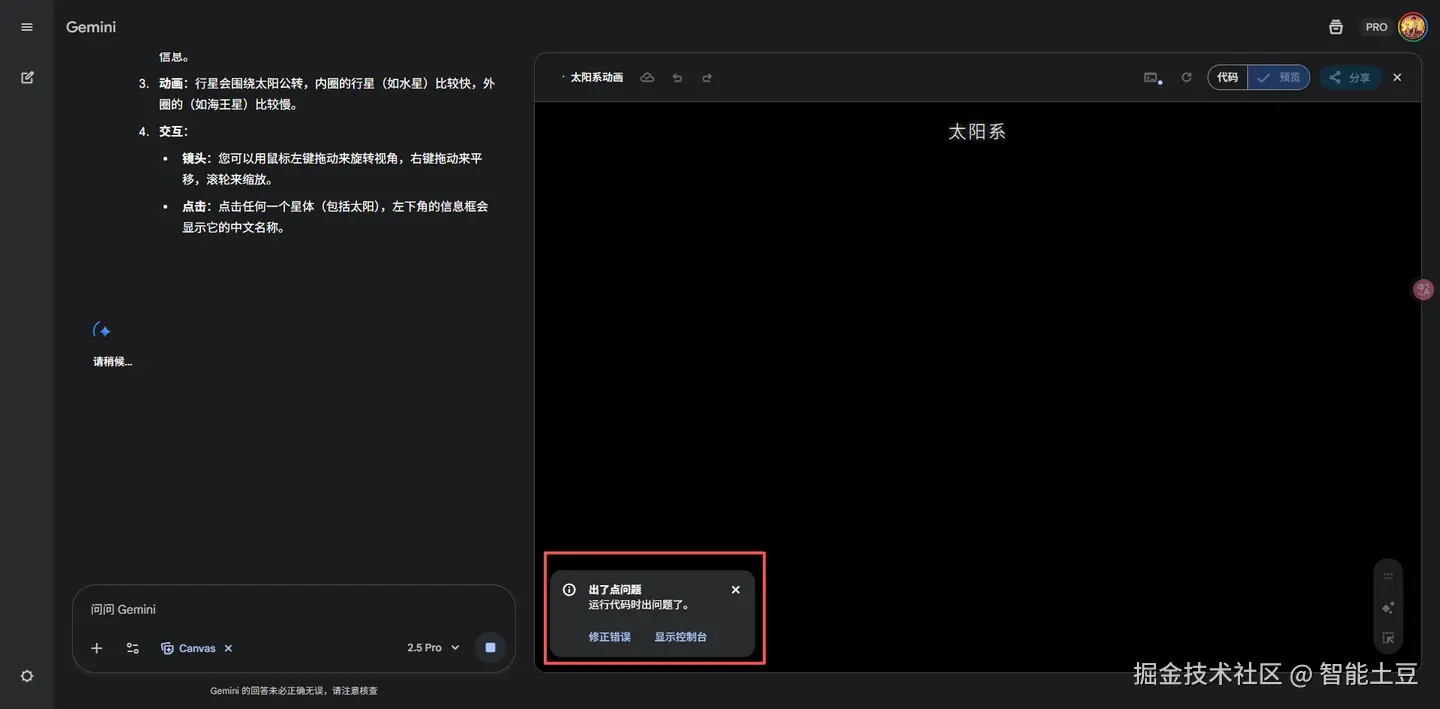Remove the Canvas chip with its X

click(x=228, y=648)
